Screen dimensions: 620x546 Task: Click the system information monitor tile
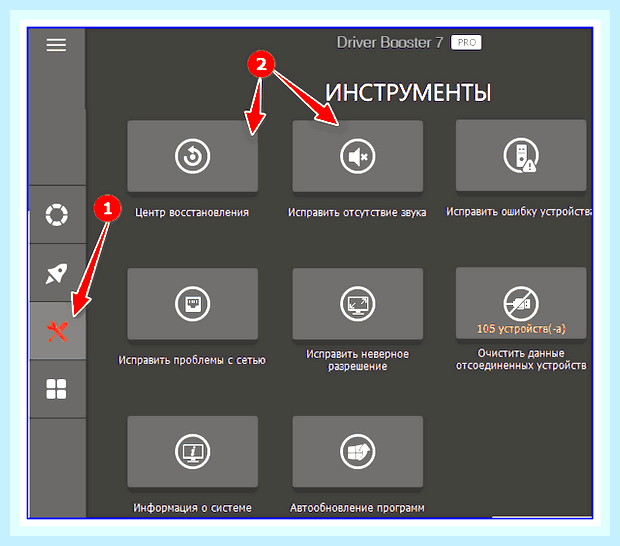[193, 452]
